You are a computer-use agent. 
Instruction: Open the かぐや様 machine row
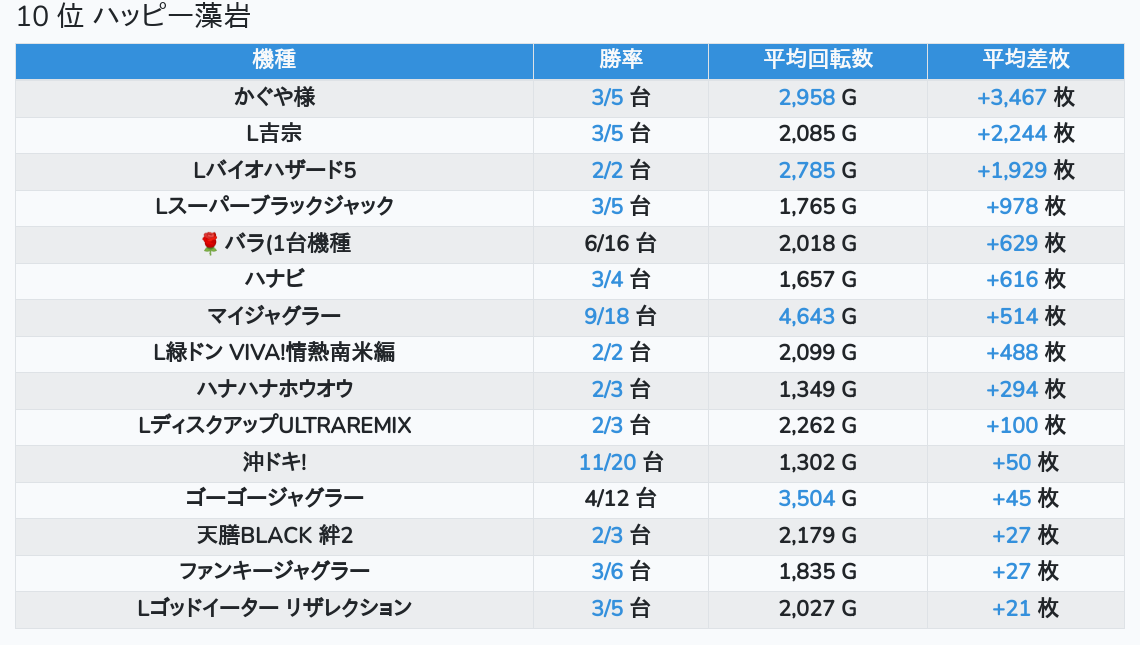point(274,98)
